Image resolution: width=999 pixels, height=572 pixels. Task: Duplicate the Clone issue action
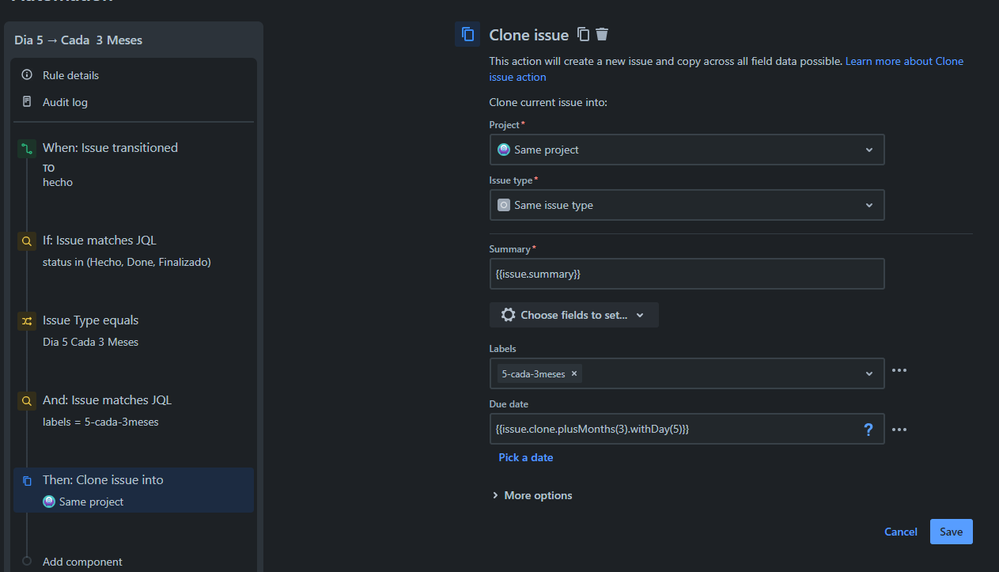583,34
